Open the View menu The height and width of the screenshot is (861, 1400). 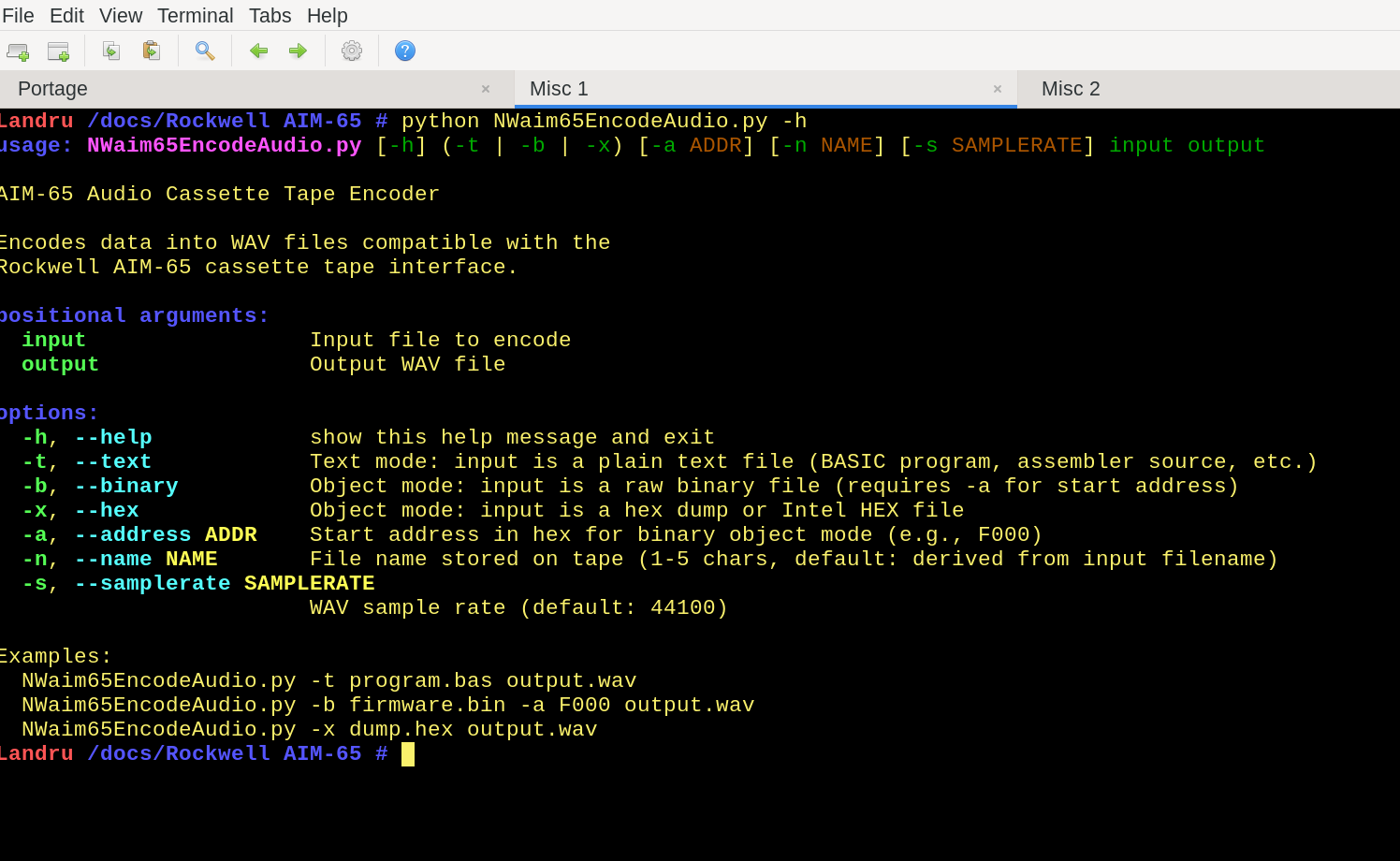[x=121, y=16]
